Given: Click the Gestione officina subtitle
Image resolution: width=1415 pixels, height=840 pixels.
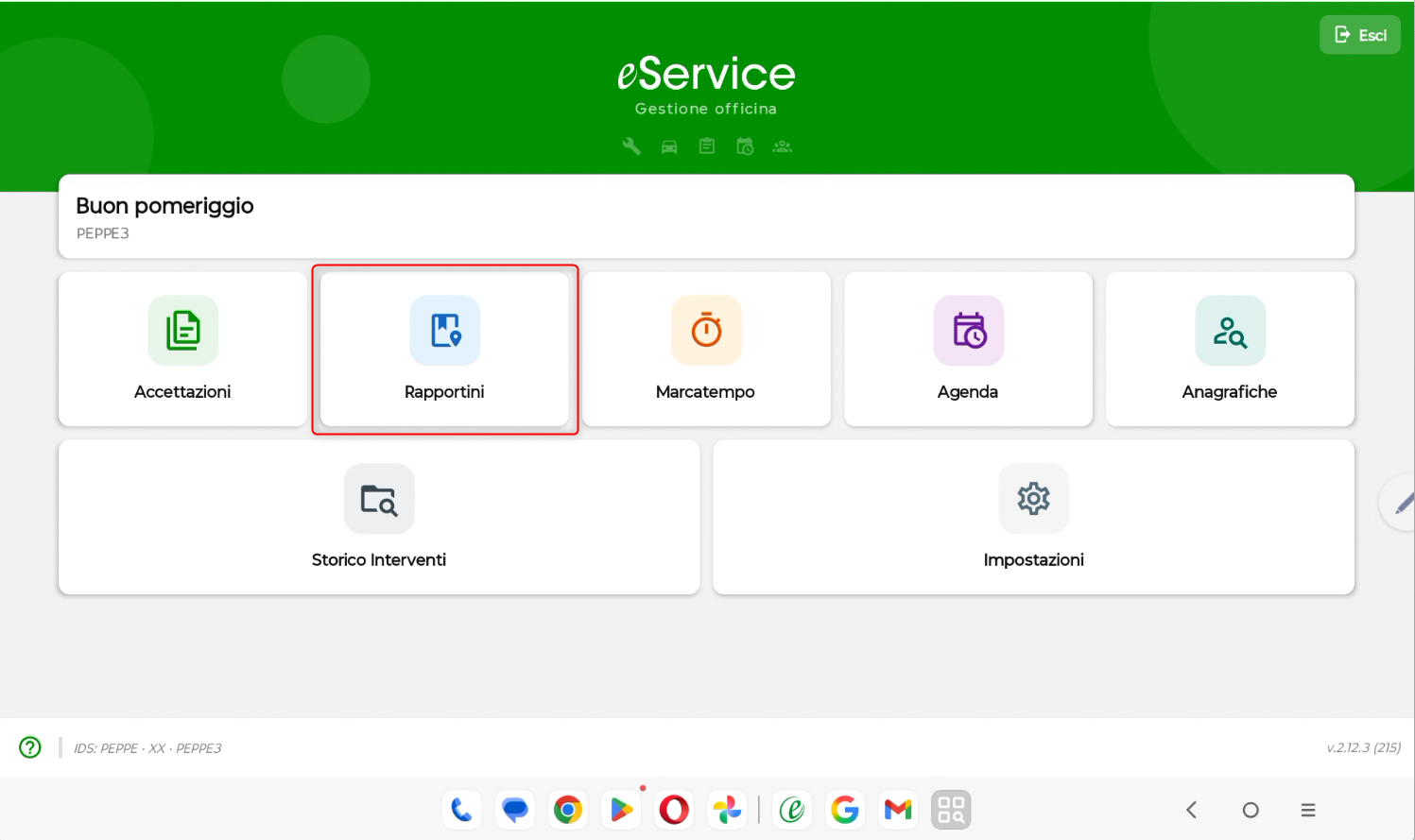Looking at the screenshot, I should tap(706, 109).
